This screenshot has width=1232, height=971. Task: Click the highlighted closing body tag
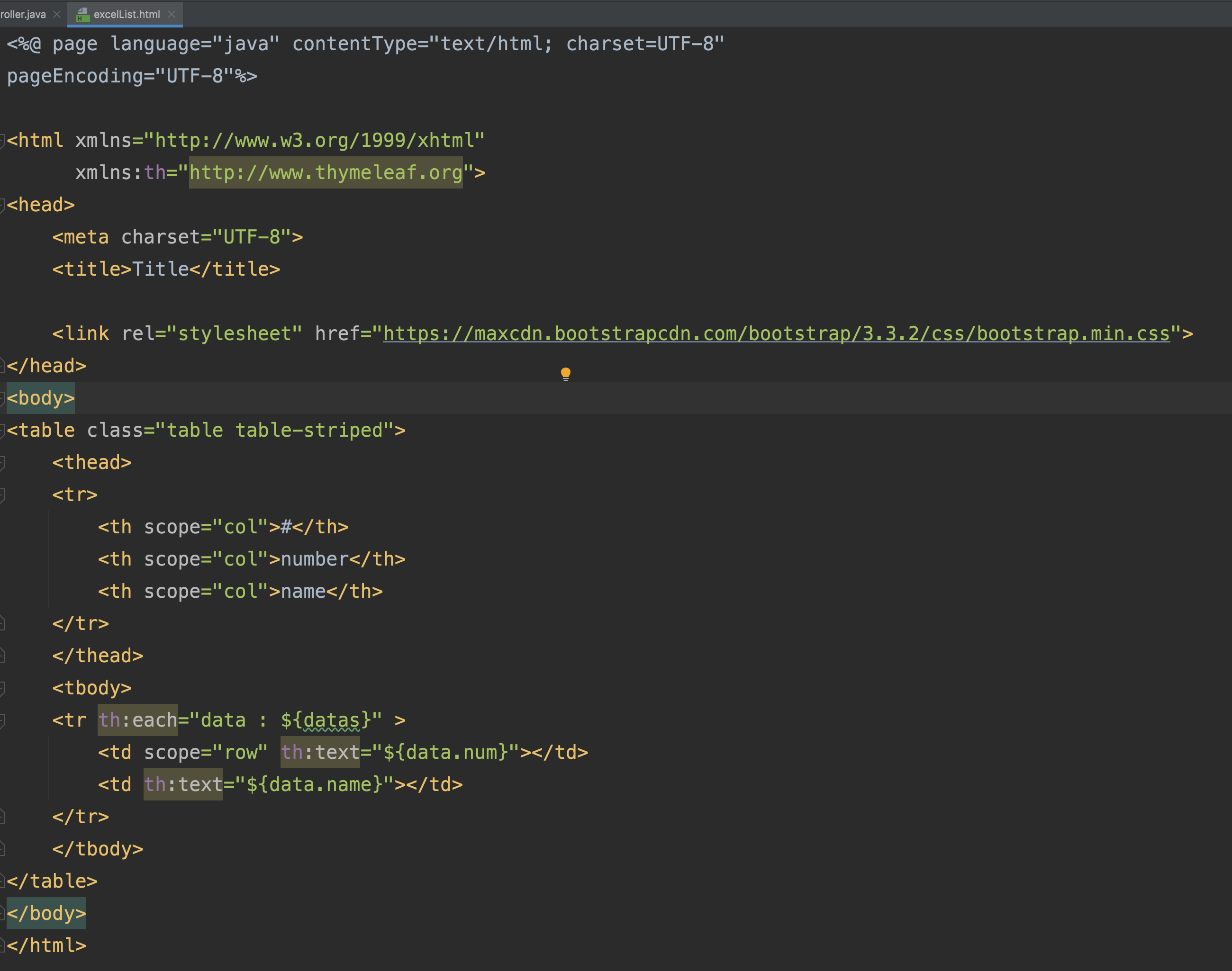click(x=46, y=913)
